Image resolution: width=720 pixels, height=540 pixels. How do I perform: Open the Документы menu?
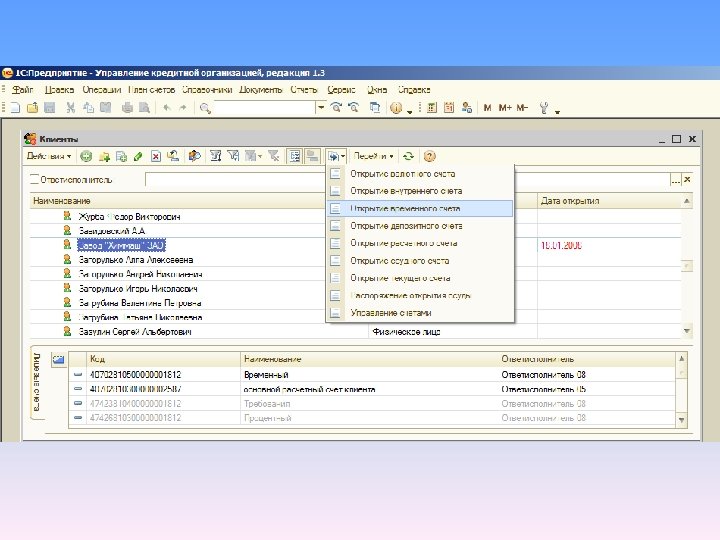coord(260,90)
